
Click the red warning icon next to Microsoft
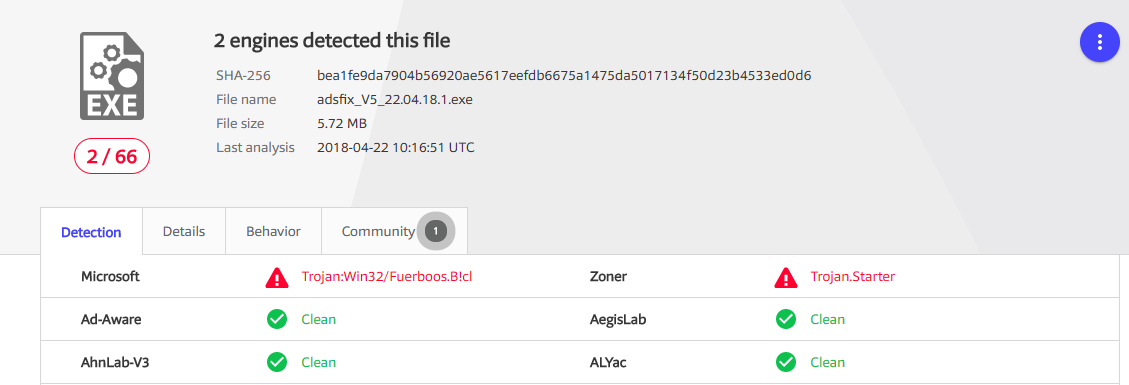point(276,277)
